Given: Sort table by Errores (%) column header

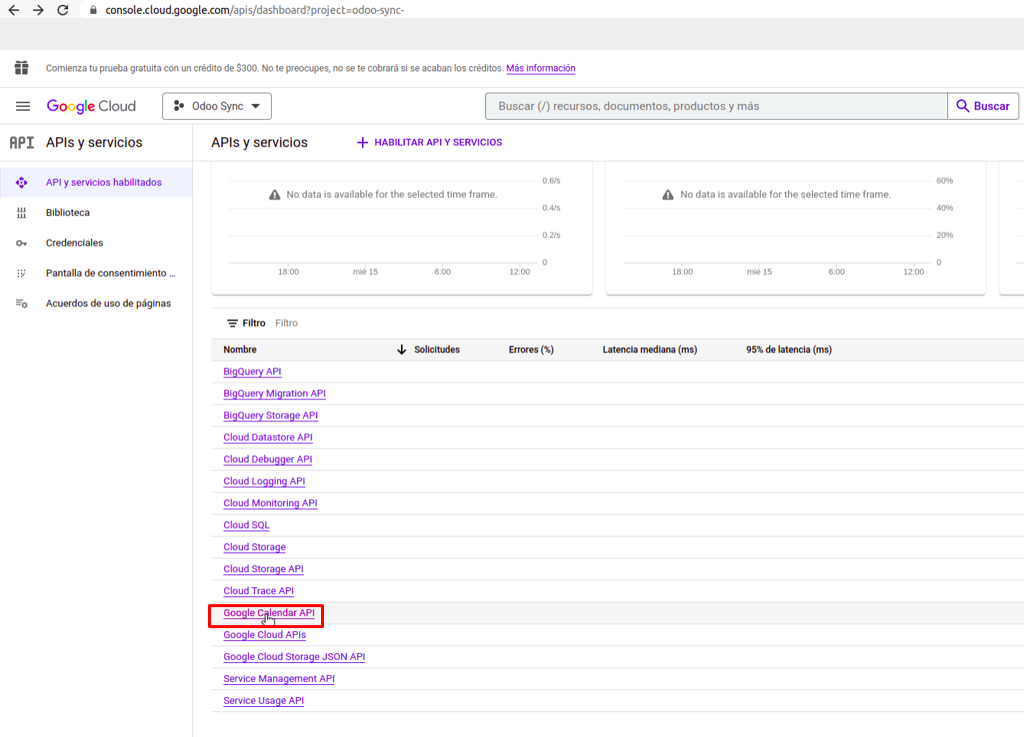Looking at the screenshot, I should point(531,350).
